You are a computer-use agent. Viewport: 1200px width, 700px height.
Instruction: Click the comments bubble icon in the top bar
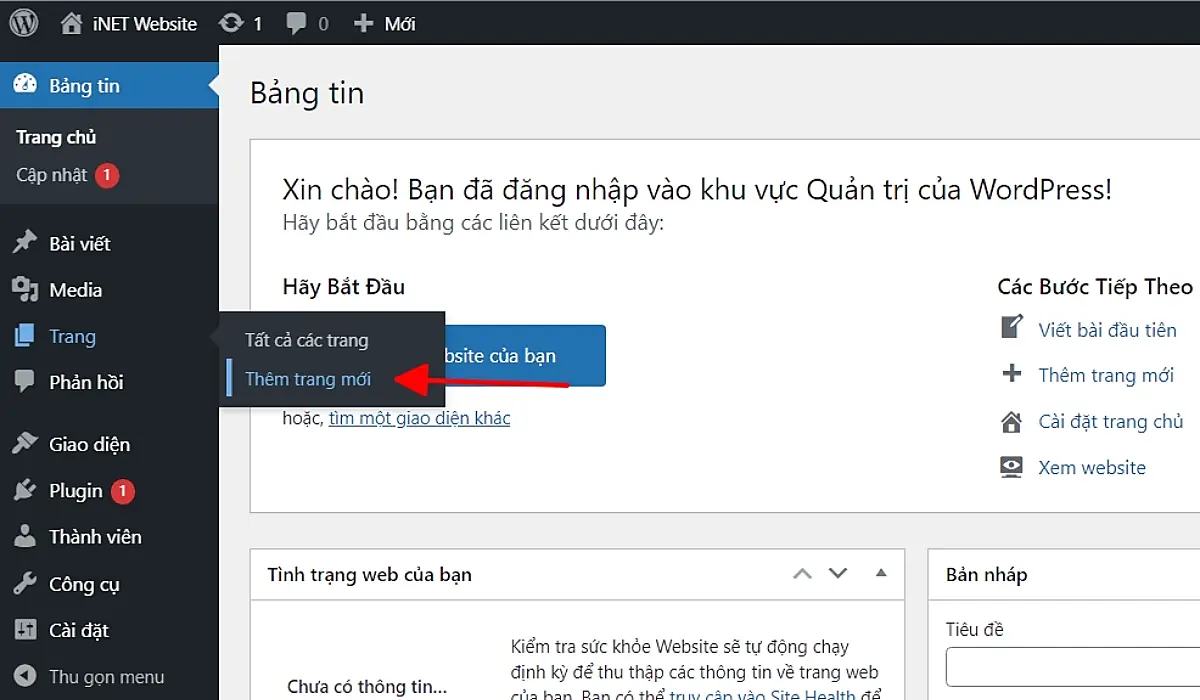297,22
